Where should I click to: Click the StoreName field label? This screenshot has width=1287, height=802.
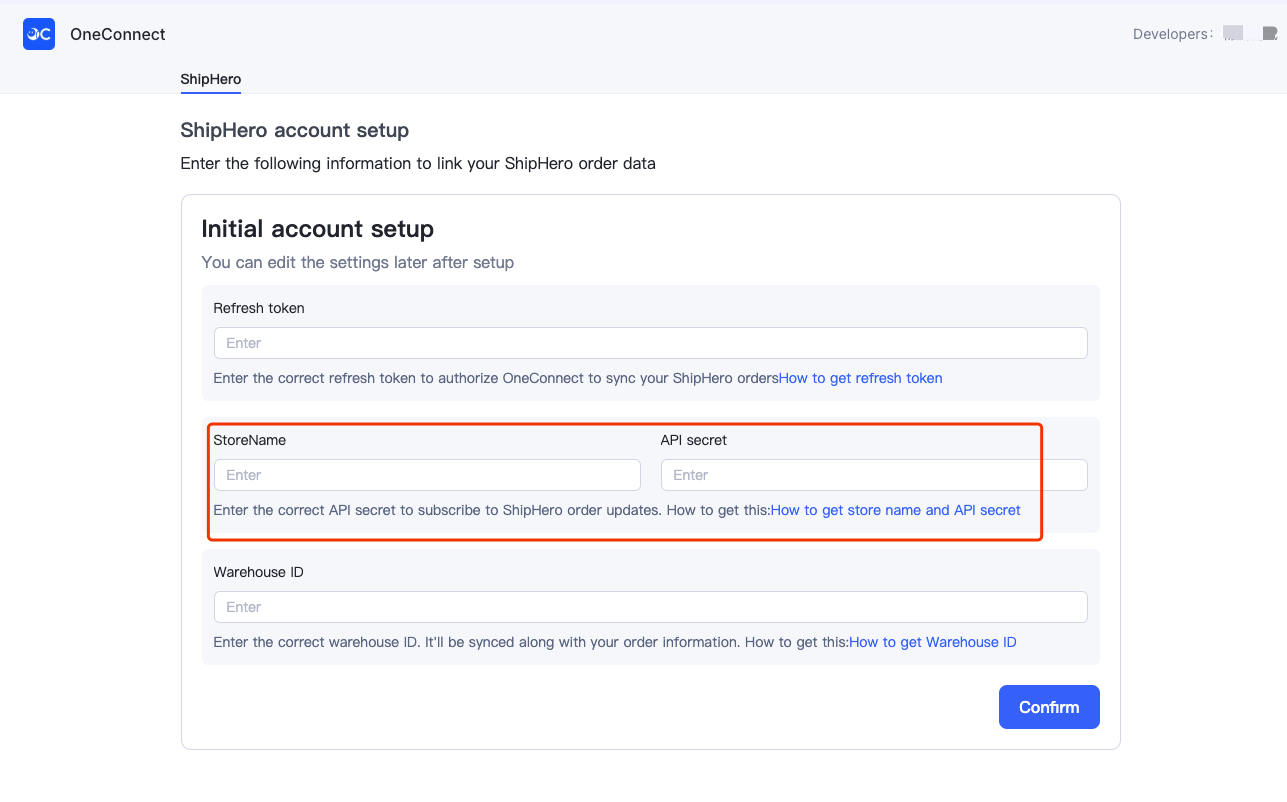250,440
